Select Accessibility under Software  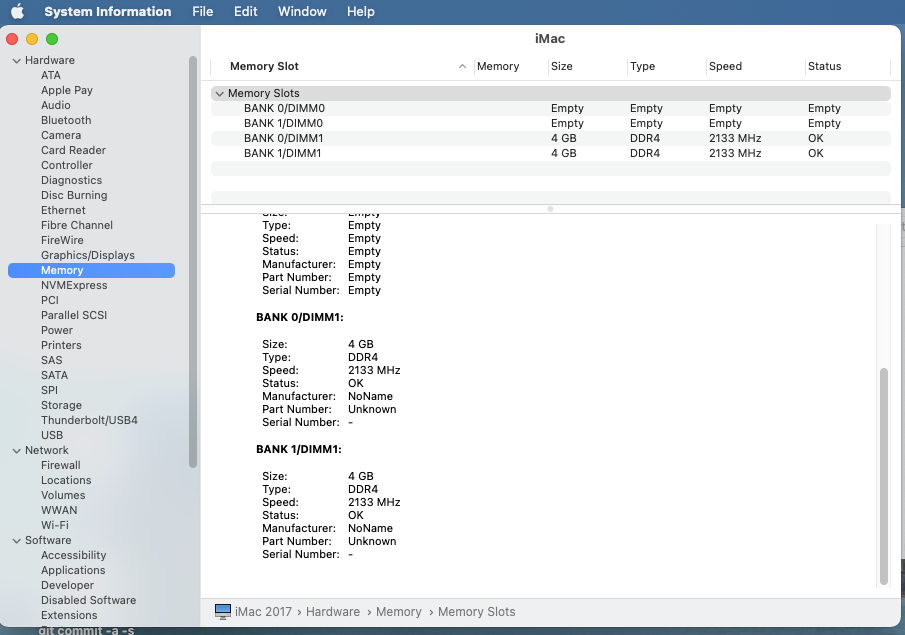(x=74, y=556)
